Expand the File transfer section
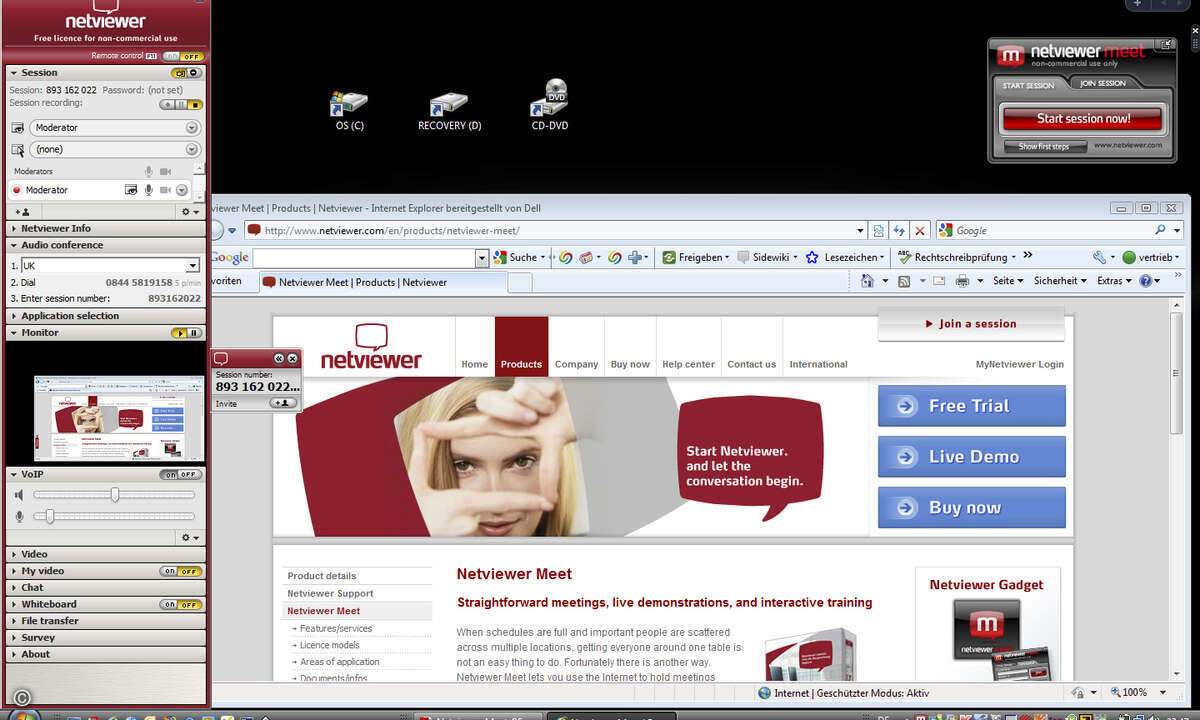This screenshot has width=1200, height=720. point(106,621)
